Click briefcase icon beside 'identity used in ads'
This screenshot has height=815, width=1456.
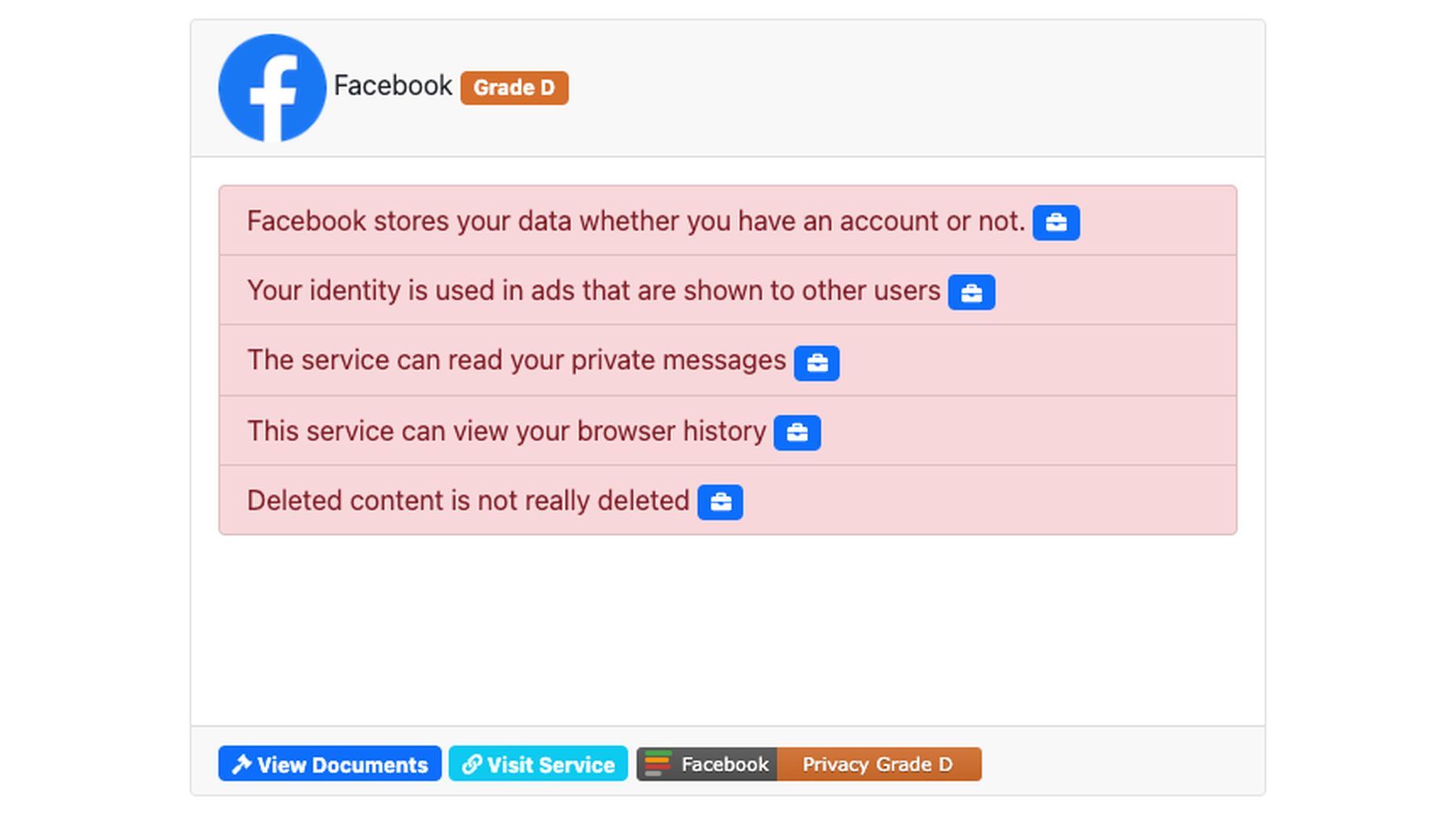(x=971, y=292)
